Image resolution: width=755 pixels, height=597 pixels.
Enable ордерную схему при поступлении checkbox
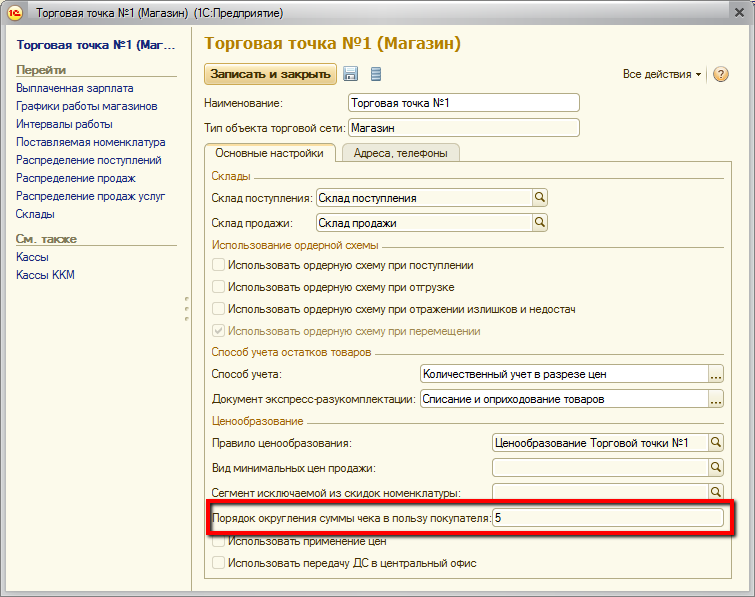click(x=218, y=266)
